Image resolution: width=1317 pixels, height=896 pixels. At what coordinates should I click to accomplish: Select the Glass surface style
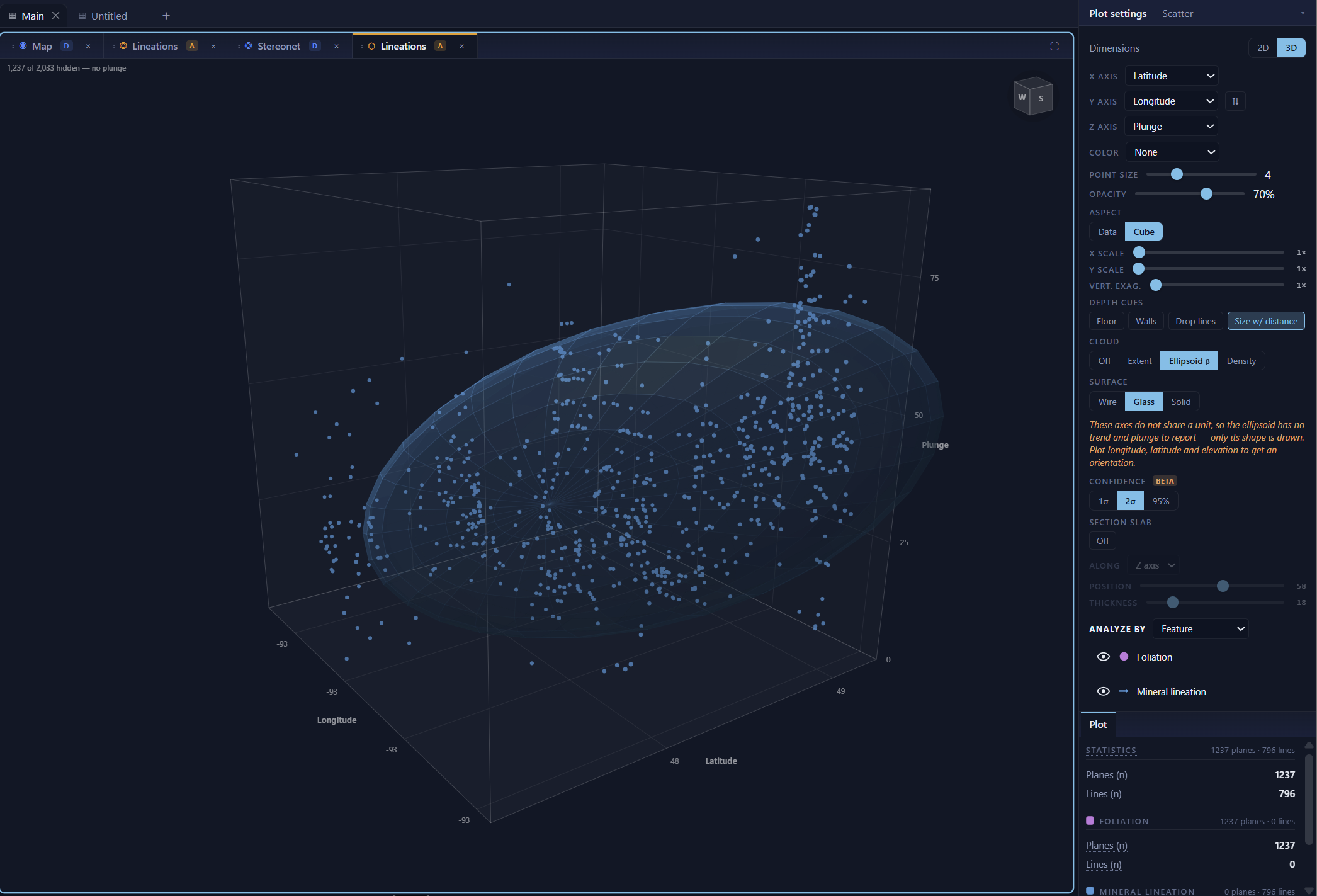click(x=1144, y=402)
